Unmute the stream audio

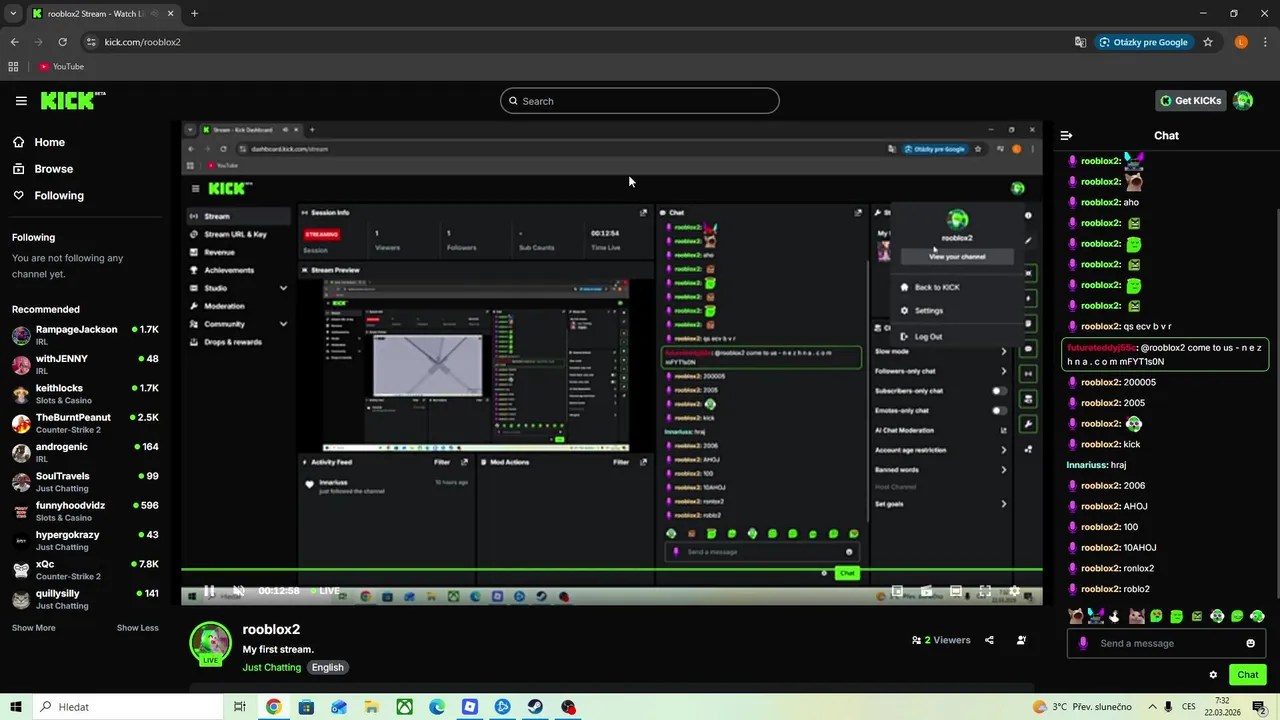click(238, 591)
